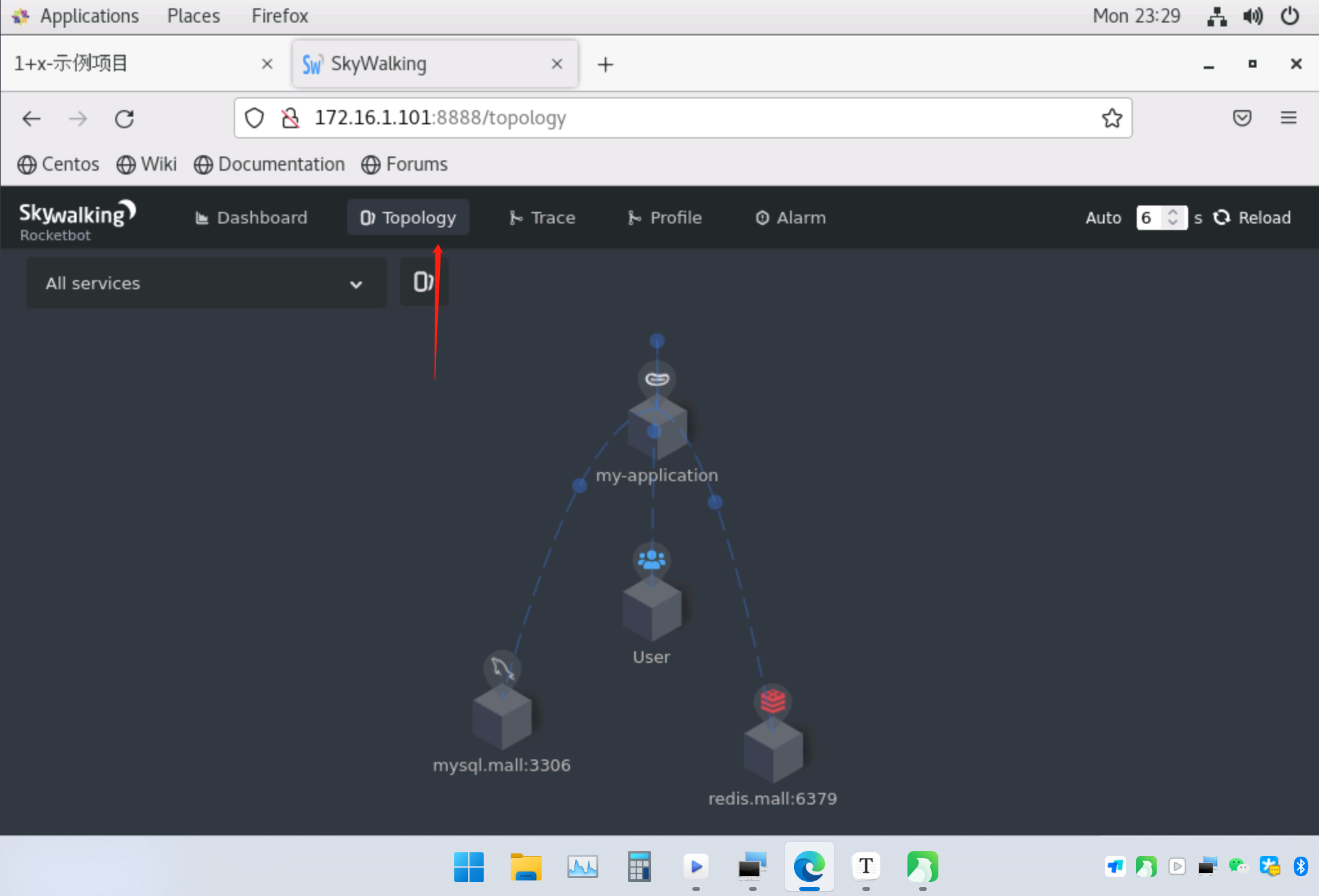Screen dimensions: 1319x896
Task: Click Profile in the navigation bar
Action: tap(674, 217)
